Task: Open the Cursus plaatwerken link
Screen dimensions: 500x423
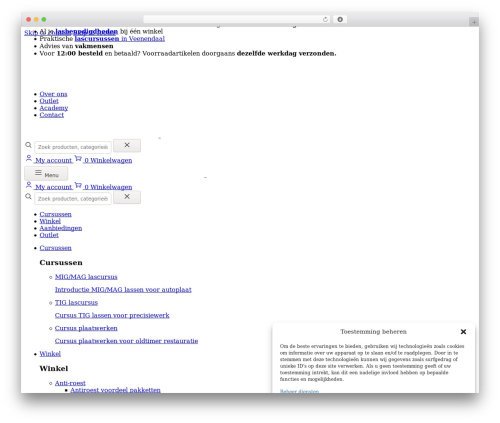Action: point(86,328)
